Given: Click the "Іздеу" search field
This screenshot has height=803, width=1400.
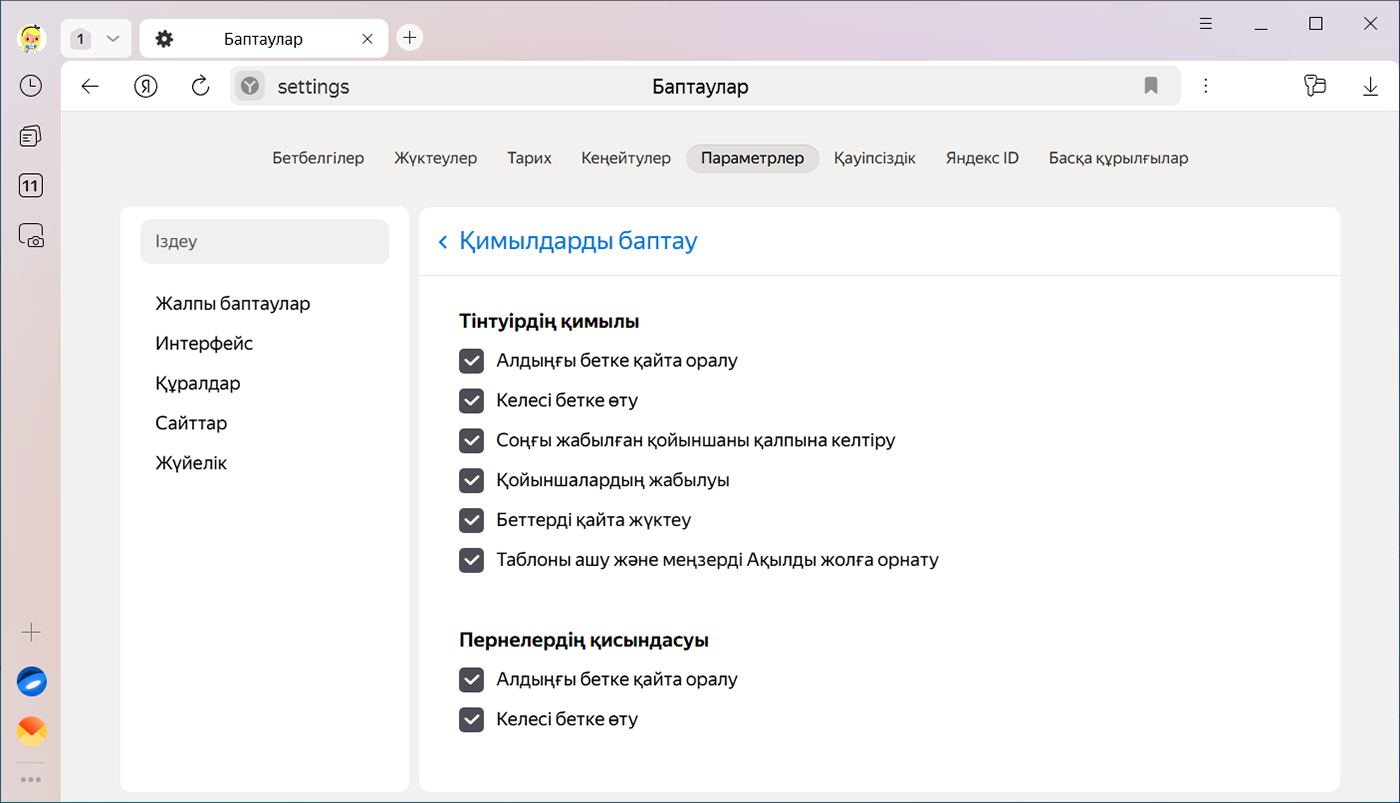Looking at the screenshot, I should click(x=264, y=242).
